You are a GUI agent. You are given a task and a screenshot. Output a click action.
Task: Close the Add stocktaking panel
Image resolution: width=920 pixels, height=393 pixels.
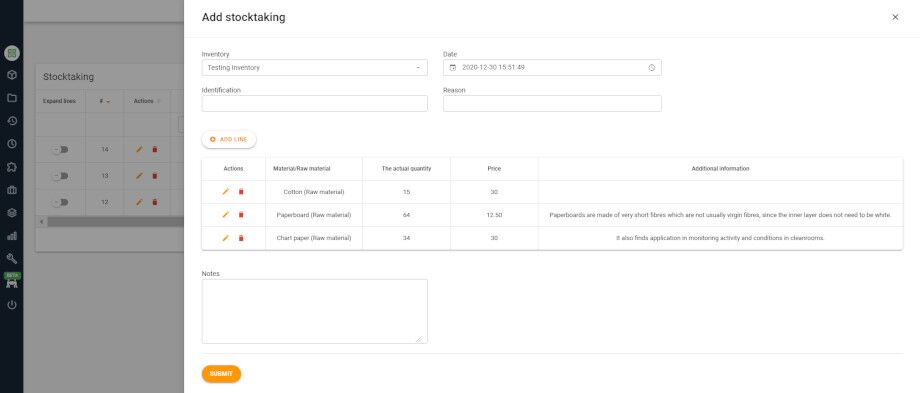tap(895, 17)
